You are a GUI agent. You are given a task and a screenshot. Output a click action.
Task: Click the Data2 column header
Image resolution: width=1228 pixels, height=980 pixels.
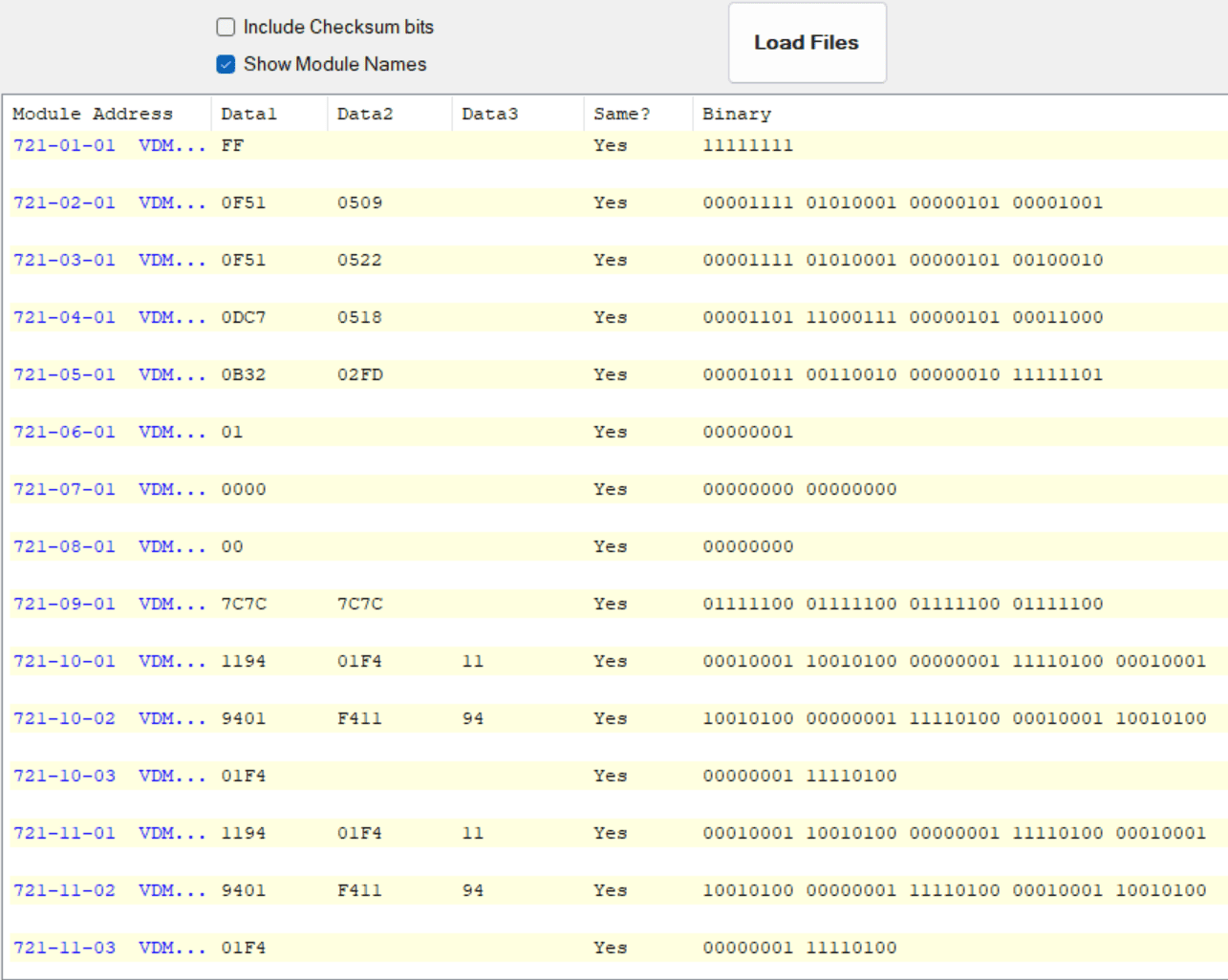pyautogui.click(x=365, y=114)
